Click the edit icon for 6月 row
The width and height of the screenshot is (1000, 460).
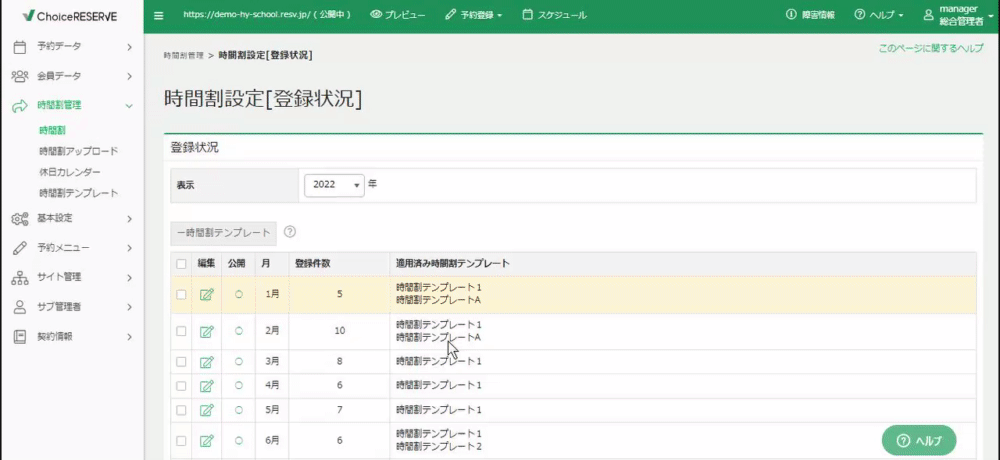[207, 441]
